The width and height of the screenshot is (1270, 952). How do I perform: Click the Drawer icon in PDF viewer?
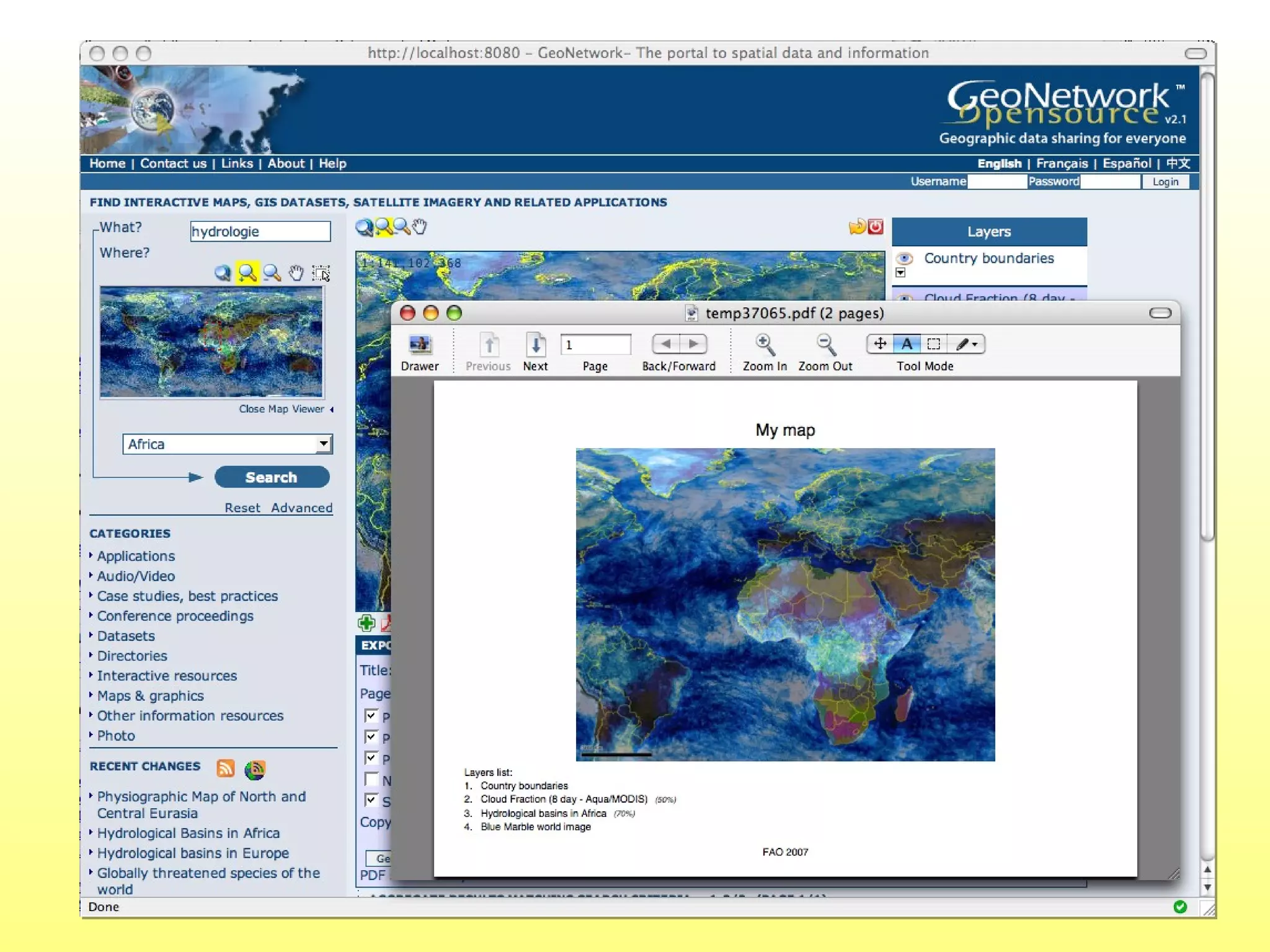click(x=420, y=345)
